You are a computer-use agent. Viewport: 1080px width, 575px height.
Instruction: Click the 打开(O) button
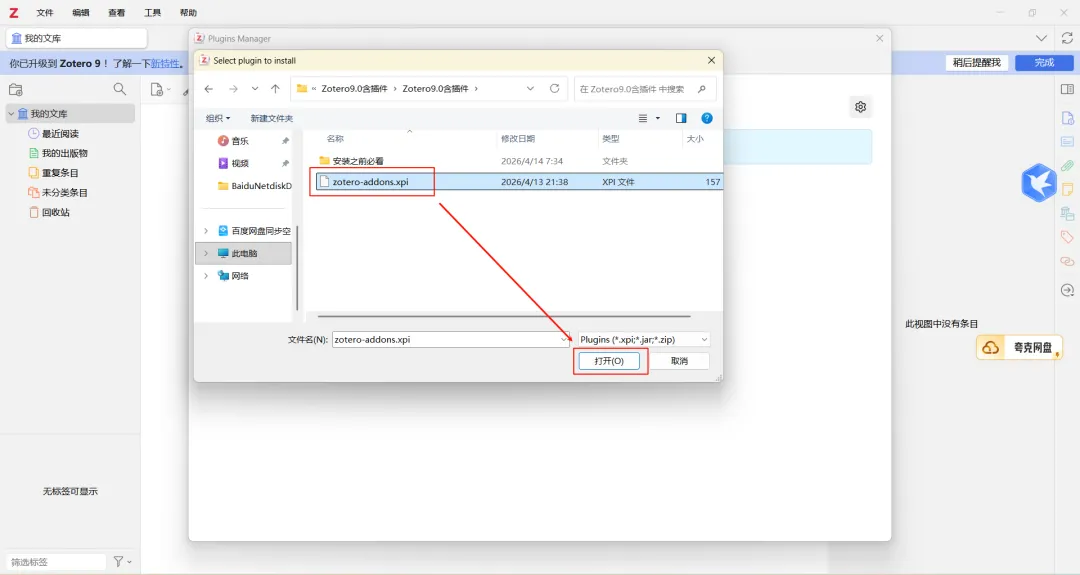(609, 361)
